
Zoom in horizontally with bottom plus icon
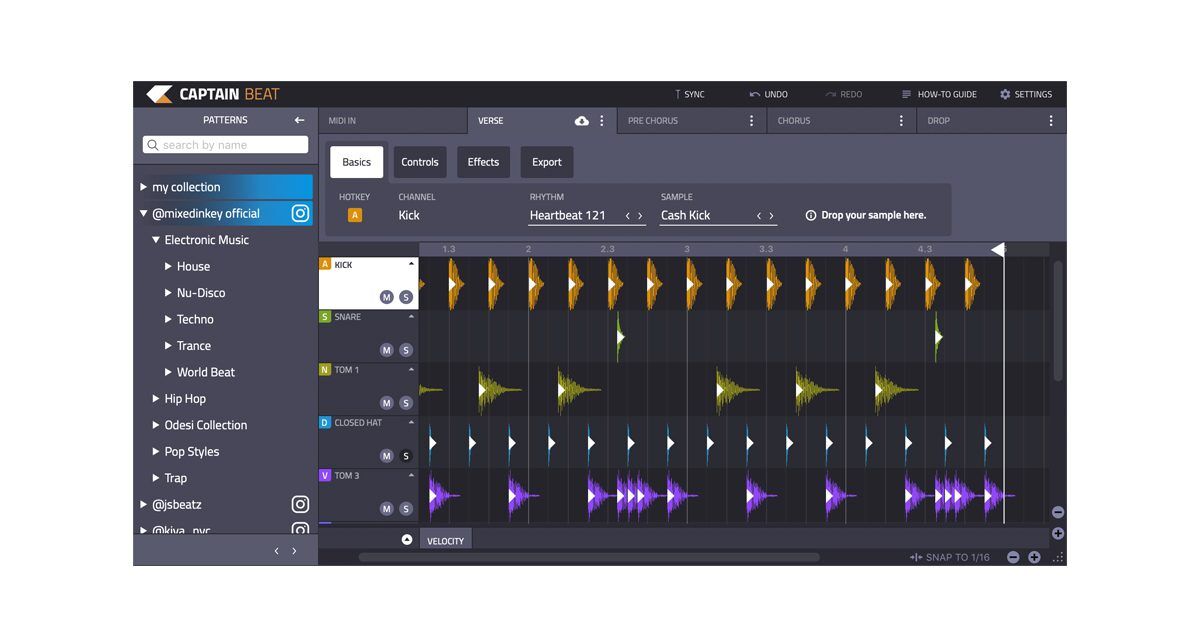1034,557
